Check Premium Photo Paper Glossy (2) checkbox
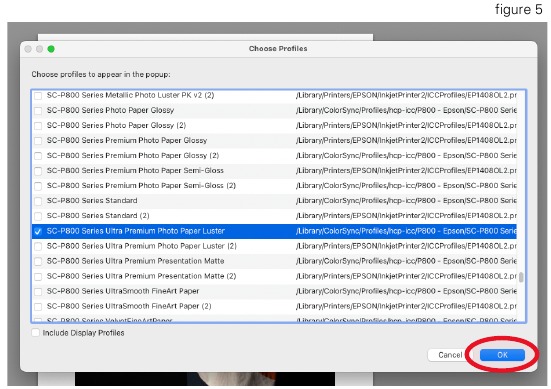Viewport: 551px width, 389px height. [38, 156]
